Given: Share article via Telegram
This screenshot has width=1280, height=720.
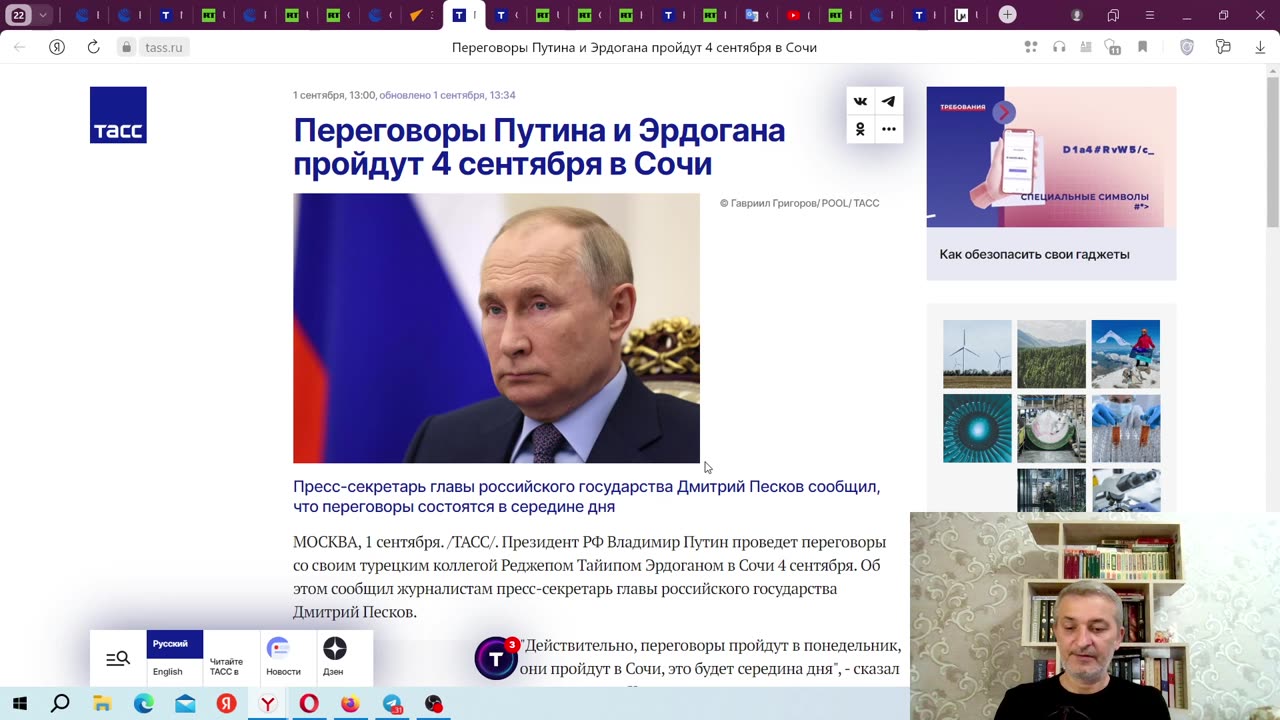Looking at the screenshot, I should coord(888,101).
